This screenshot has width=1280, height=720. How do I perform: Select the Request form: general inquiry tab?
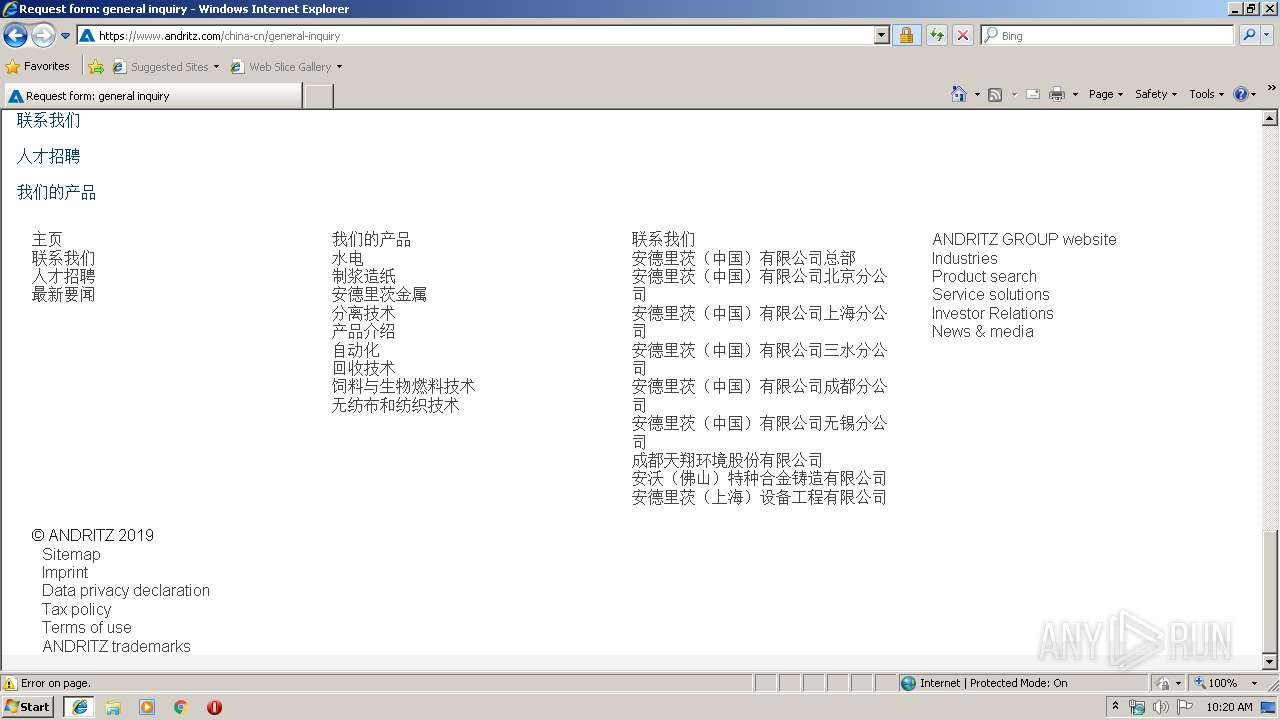(x=152, y=96)
